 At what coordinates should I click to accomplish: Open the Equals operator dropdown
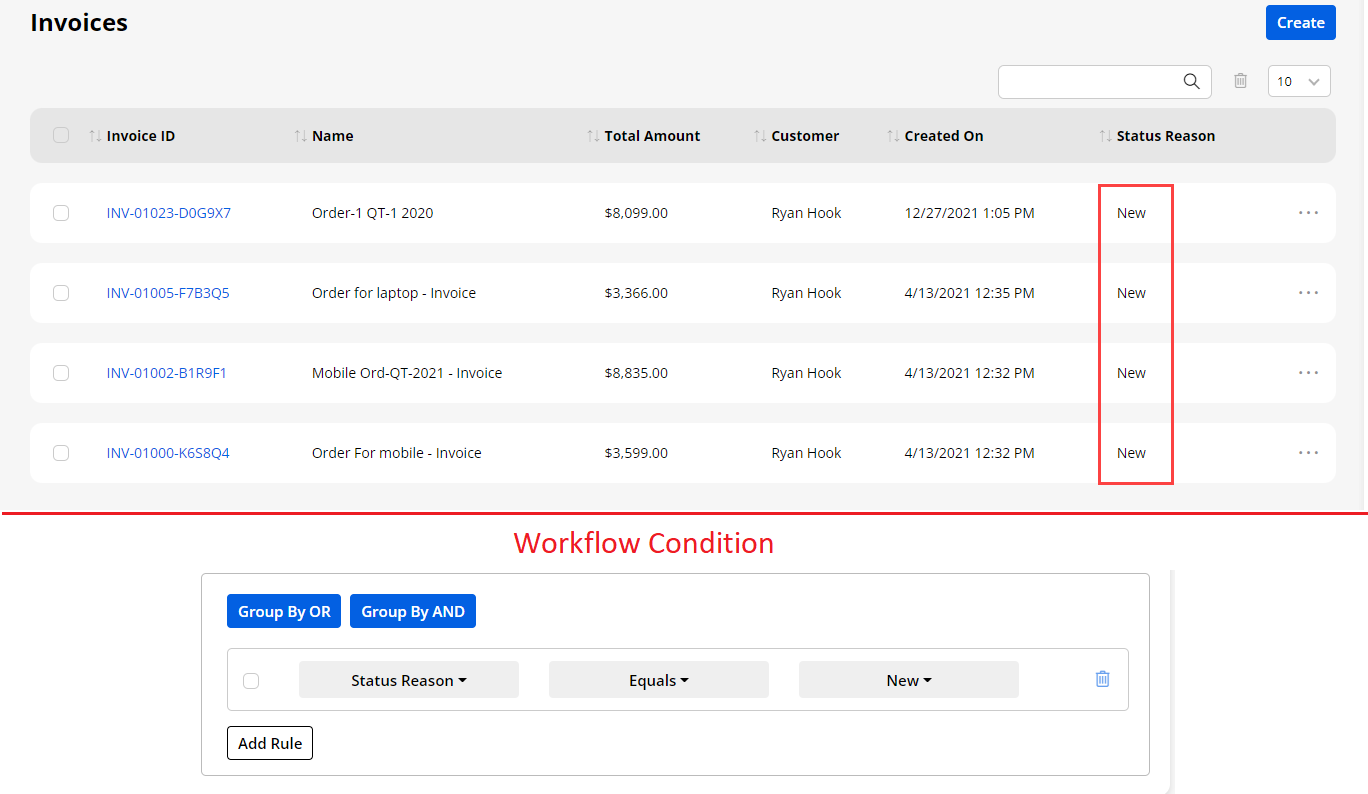(658, 680)
